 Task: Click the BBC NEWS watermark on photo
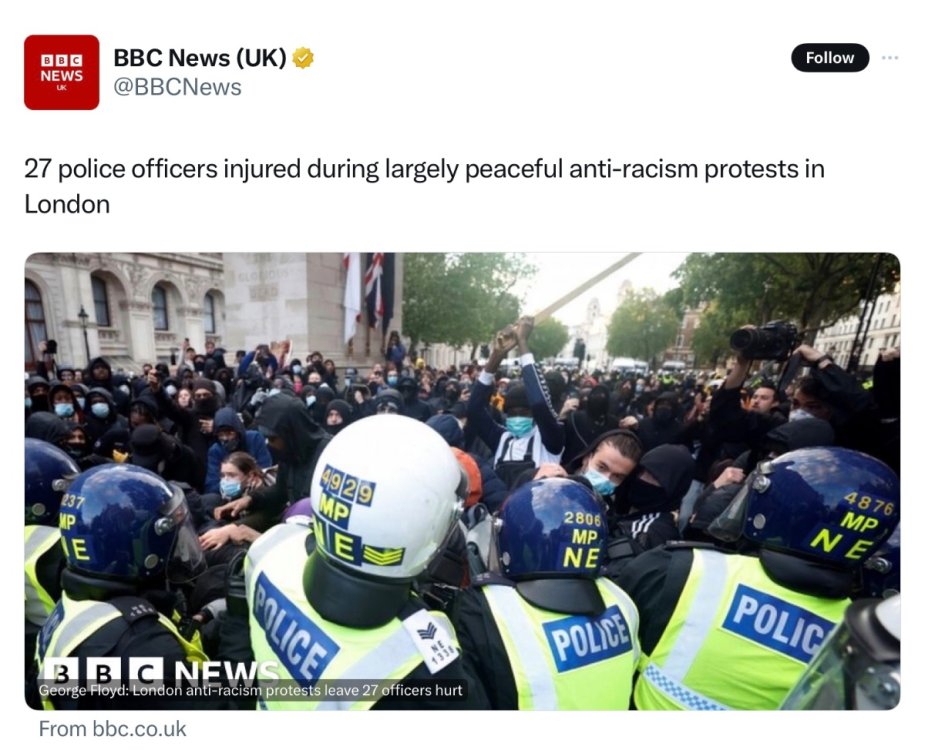(161, 670)
